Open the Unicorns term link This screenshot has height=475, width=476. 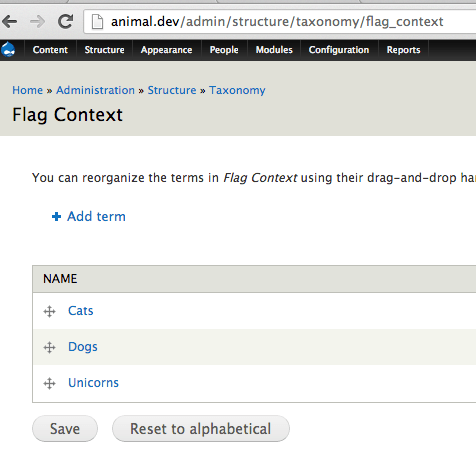93,383
